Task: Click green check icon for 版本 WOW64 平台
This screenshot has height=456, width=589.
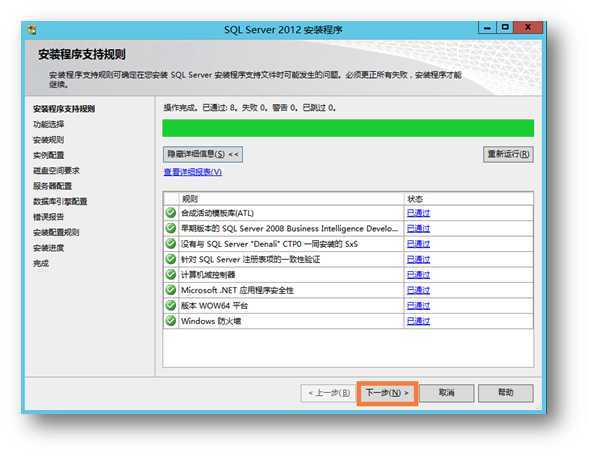Action: point(171,305)
